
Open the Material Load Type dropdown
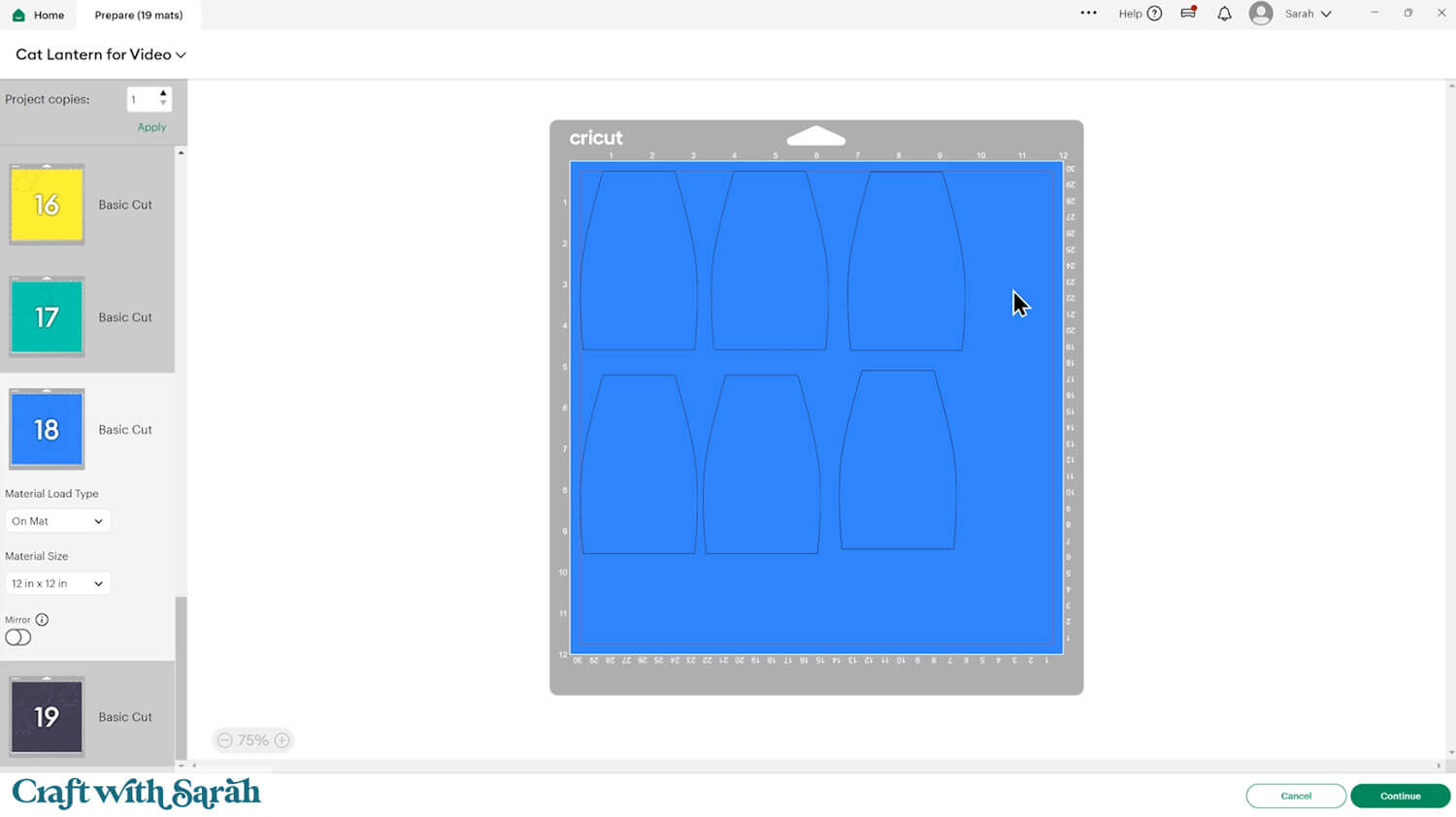click(x=57, y=521)
